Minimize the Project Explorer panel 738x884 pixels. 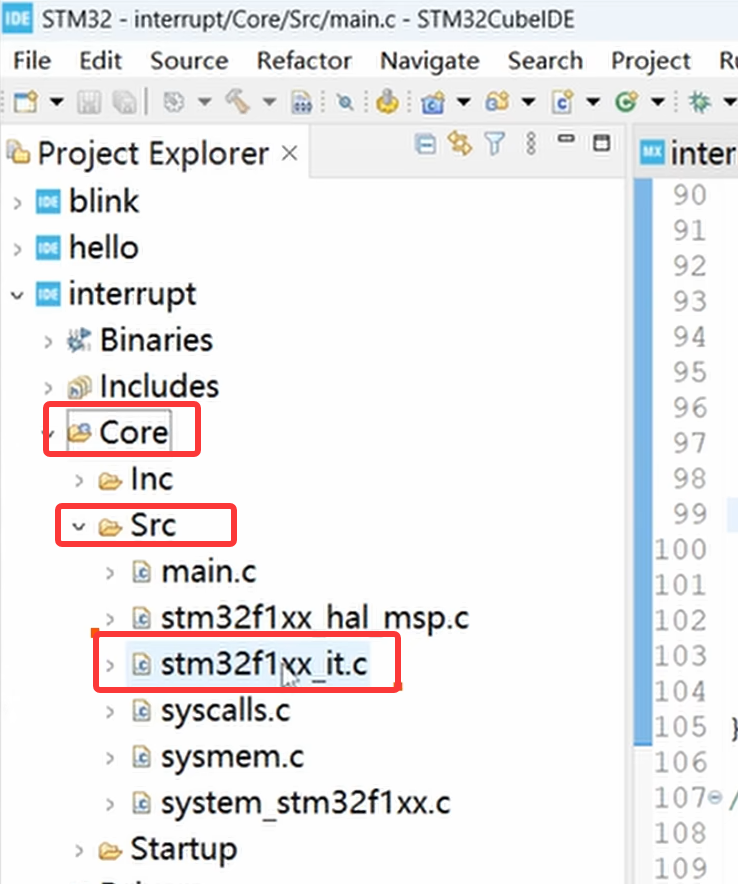point(566,139)
